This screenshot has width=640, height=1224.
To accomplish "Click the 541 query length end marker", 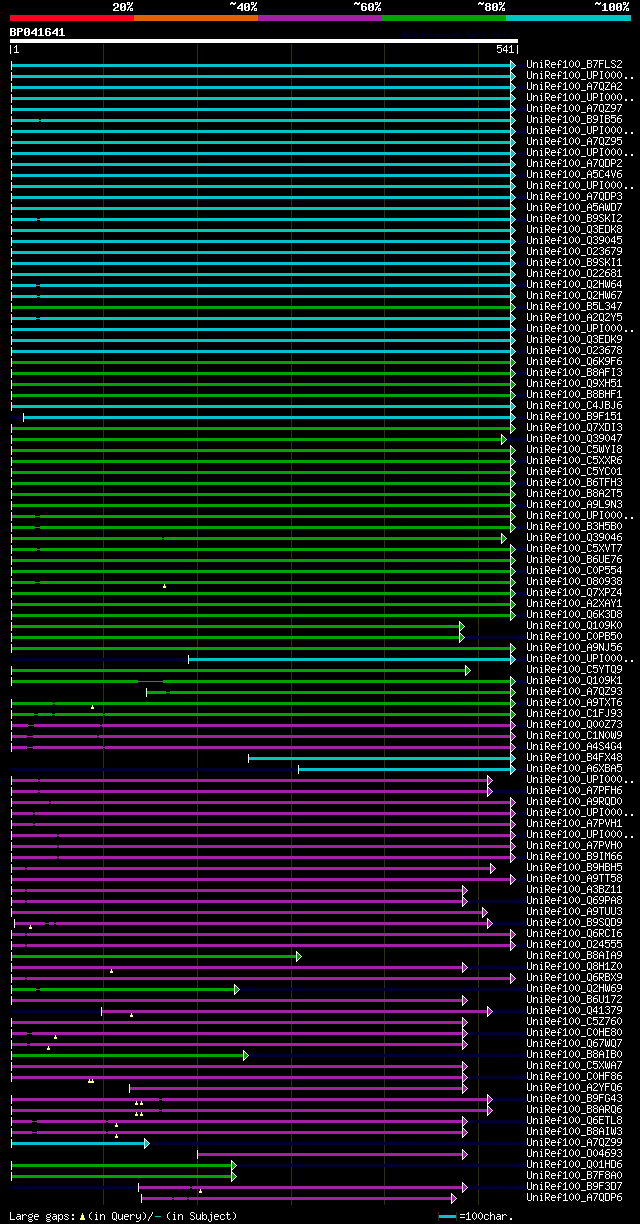I will [x=504, y=49].
